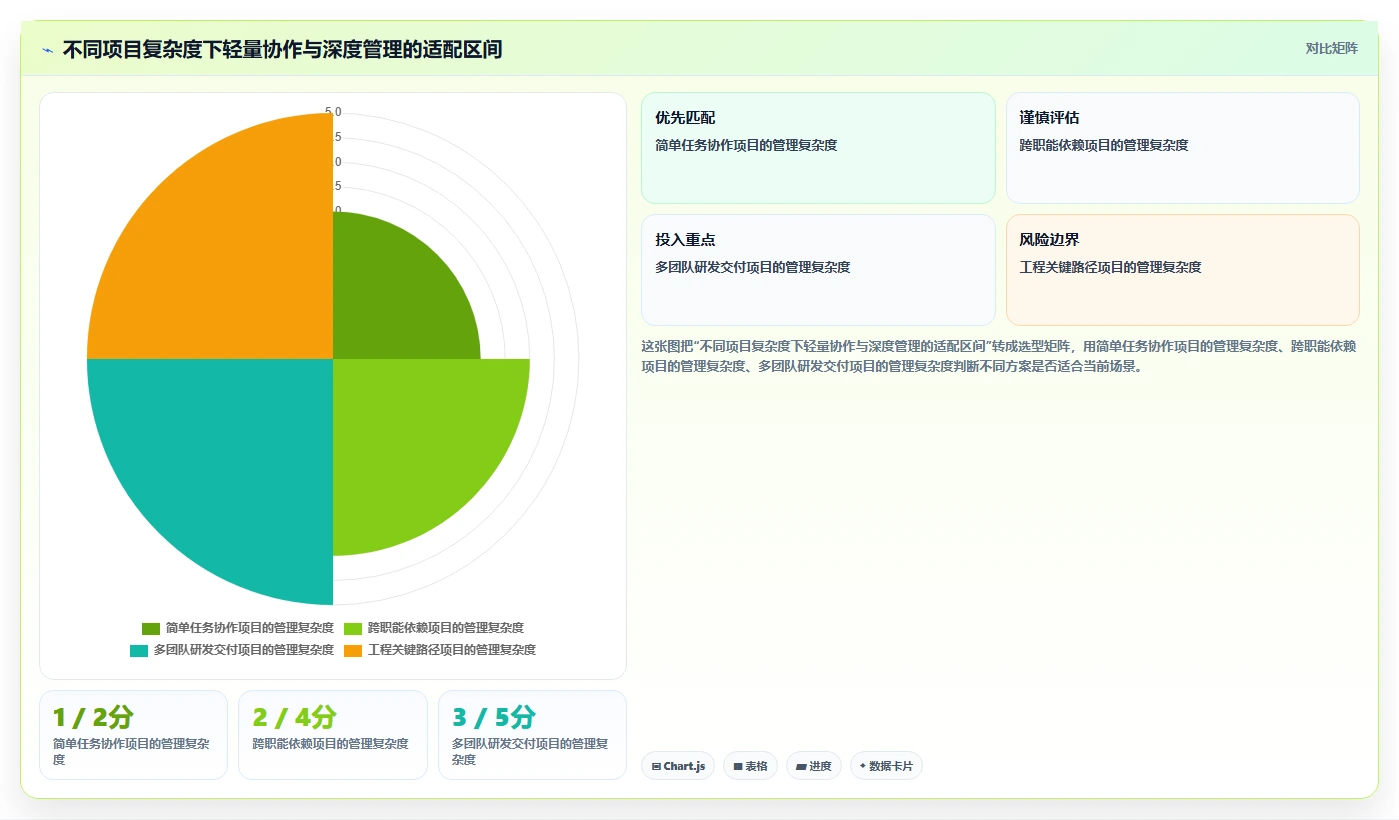Select the 投入重点 matrix card
This screenshot has height=820, width=1399.
[818, 270]
